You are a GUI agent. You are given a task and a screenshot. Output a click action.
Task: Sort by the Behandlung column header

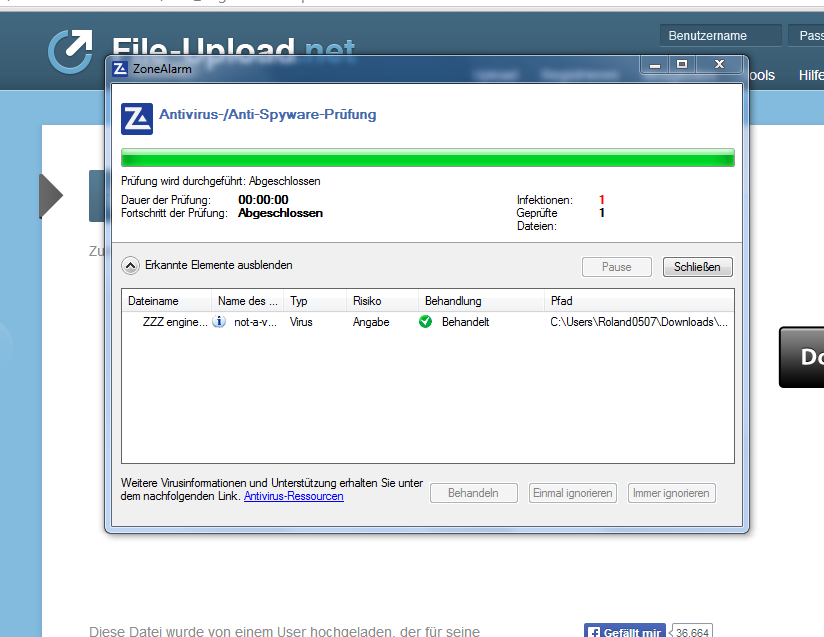pos(481,301)
